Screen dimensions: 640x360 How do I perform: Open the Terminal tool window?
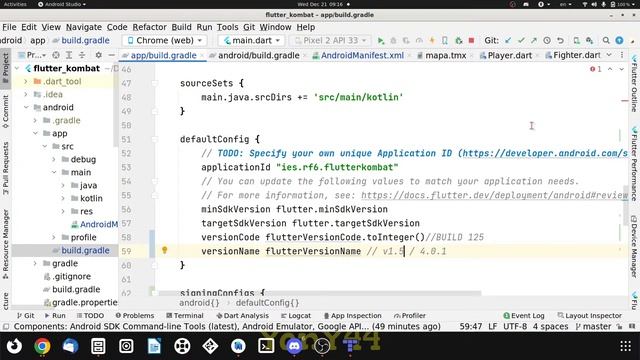coord(185,316)
